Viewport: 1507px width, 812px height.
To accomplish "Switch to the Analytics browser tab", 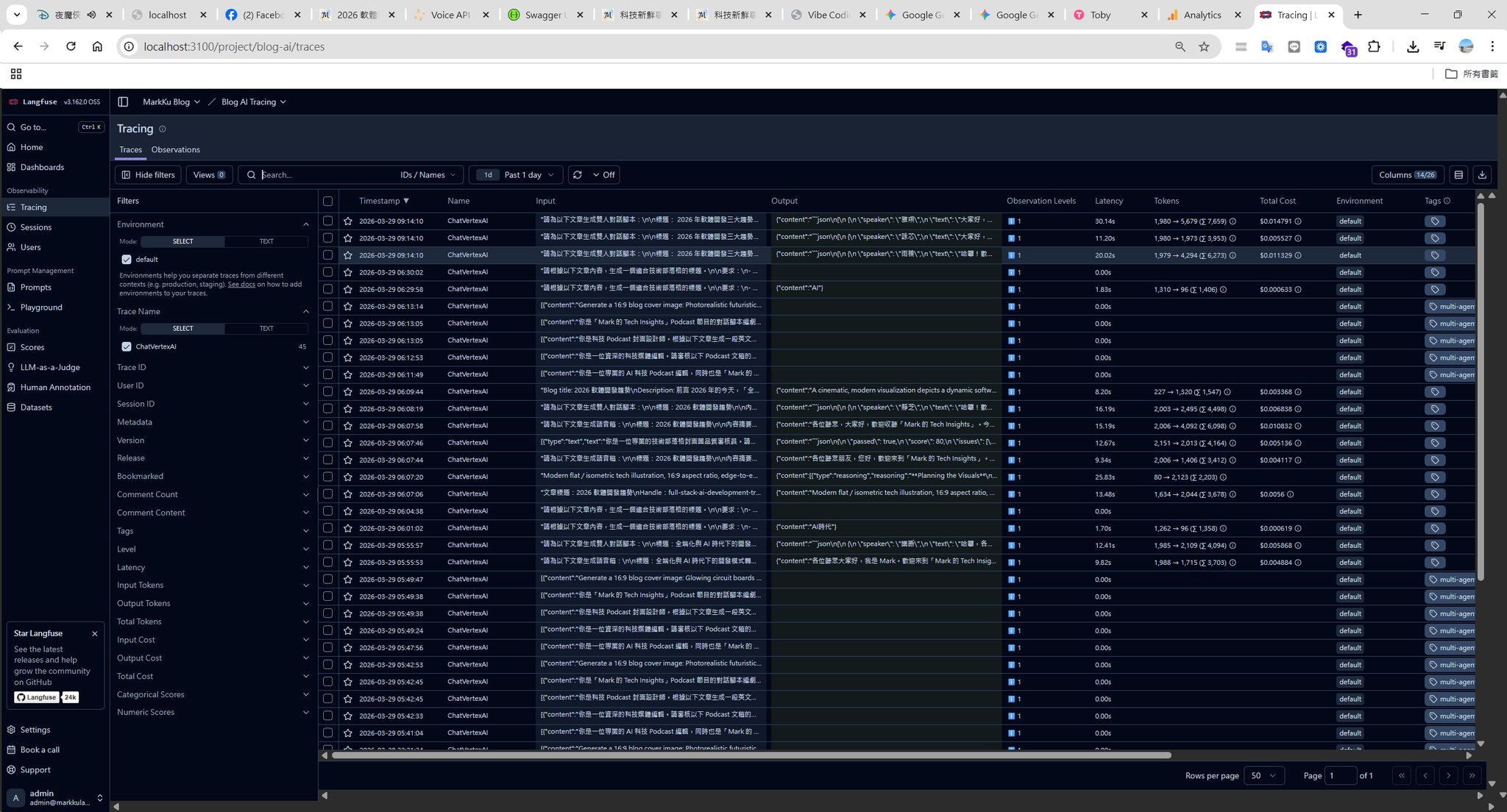I will [x=1202, y=15].
